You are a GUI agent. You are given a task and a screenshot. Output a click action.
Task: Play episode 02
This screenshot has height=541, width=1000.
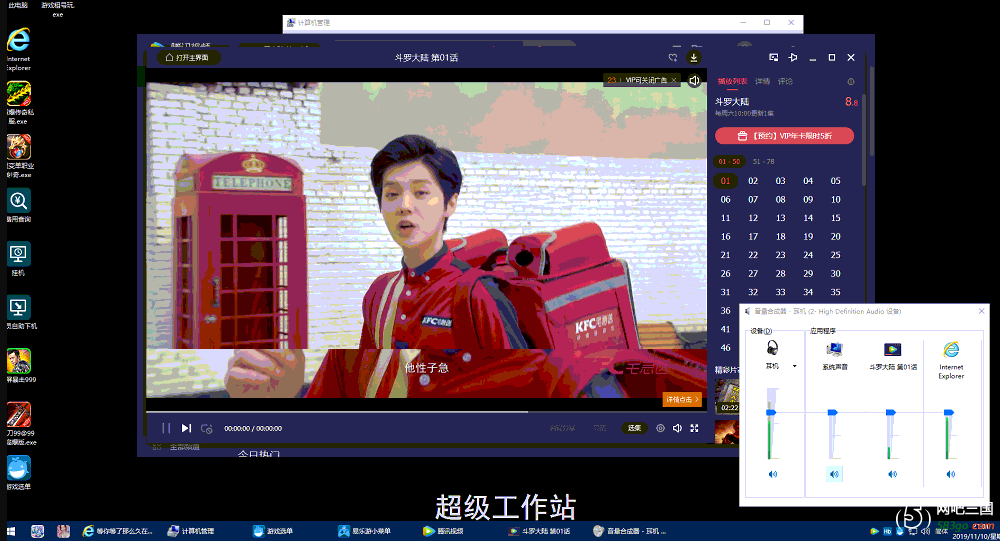(753, 181)
